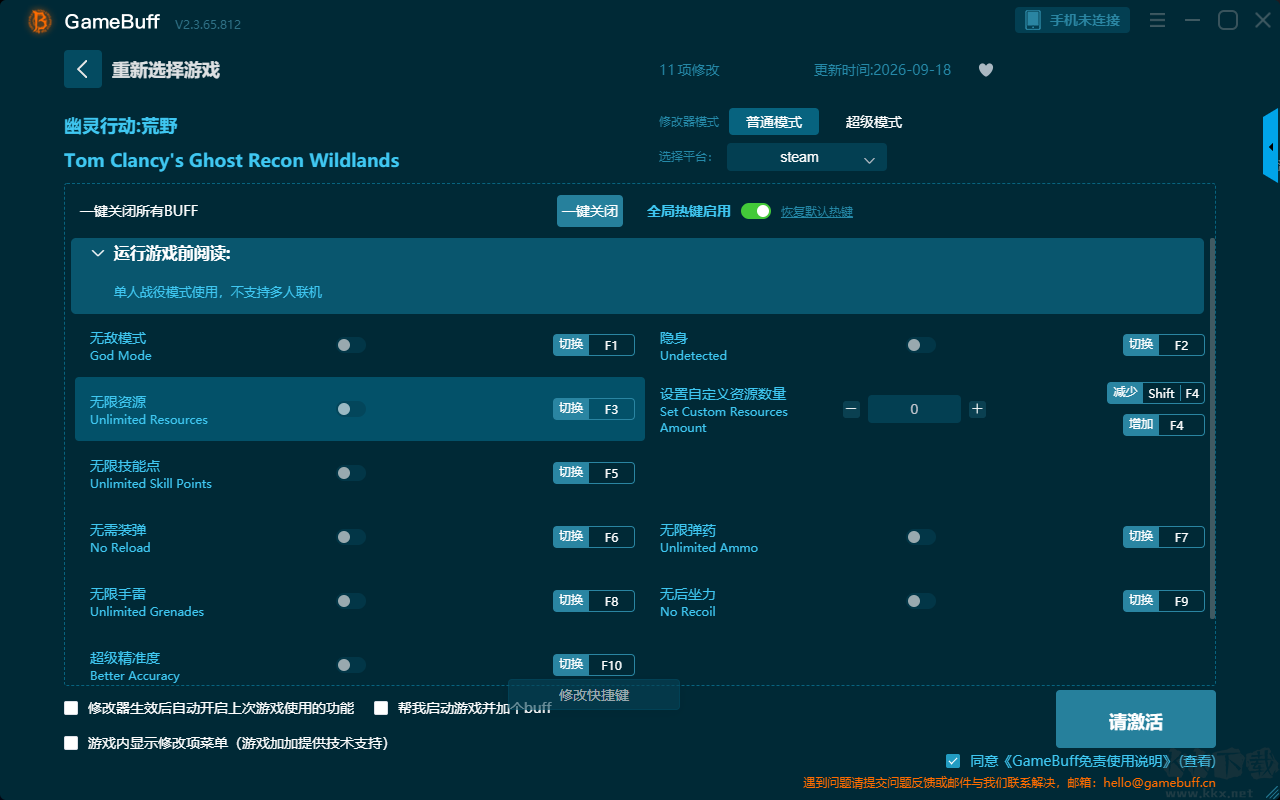The height and width of the screenshot is (800, 1280).
Task: Click the update time 2026-09-18 text
Action: (883, 70)
